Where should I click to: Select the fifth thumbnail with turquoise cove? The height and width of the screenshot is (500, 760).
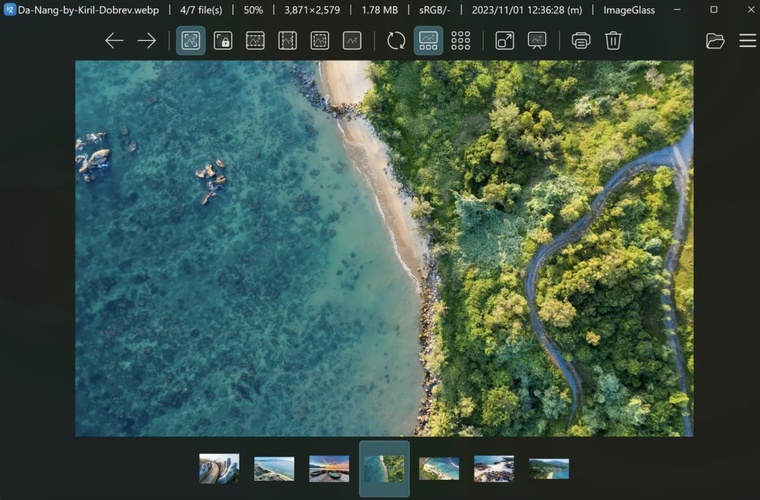pos(439,469)
